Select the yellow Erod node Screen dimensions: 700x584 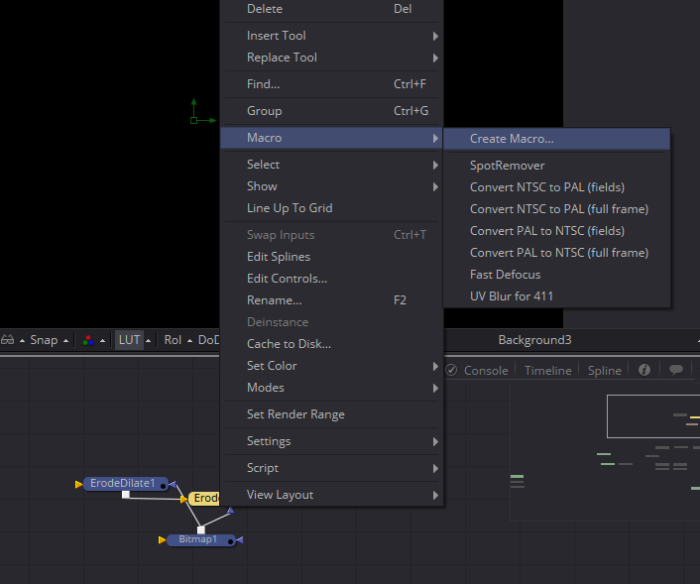[x=204, y=498]
